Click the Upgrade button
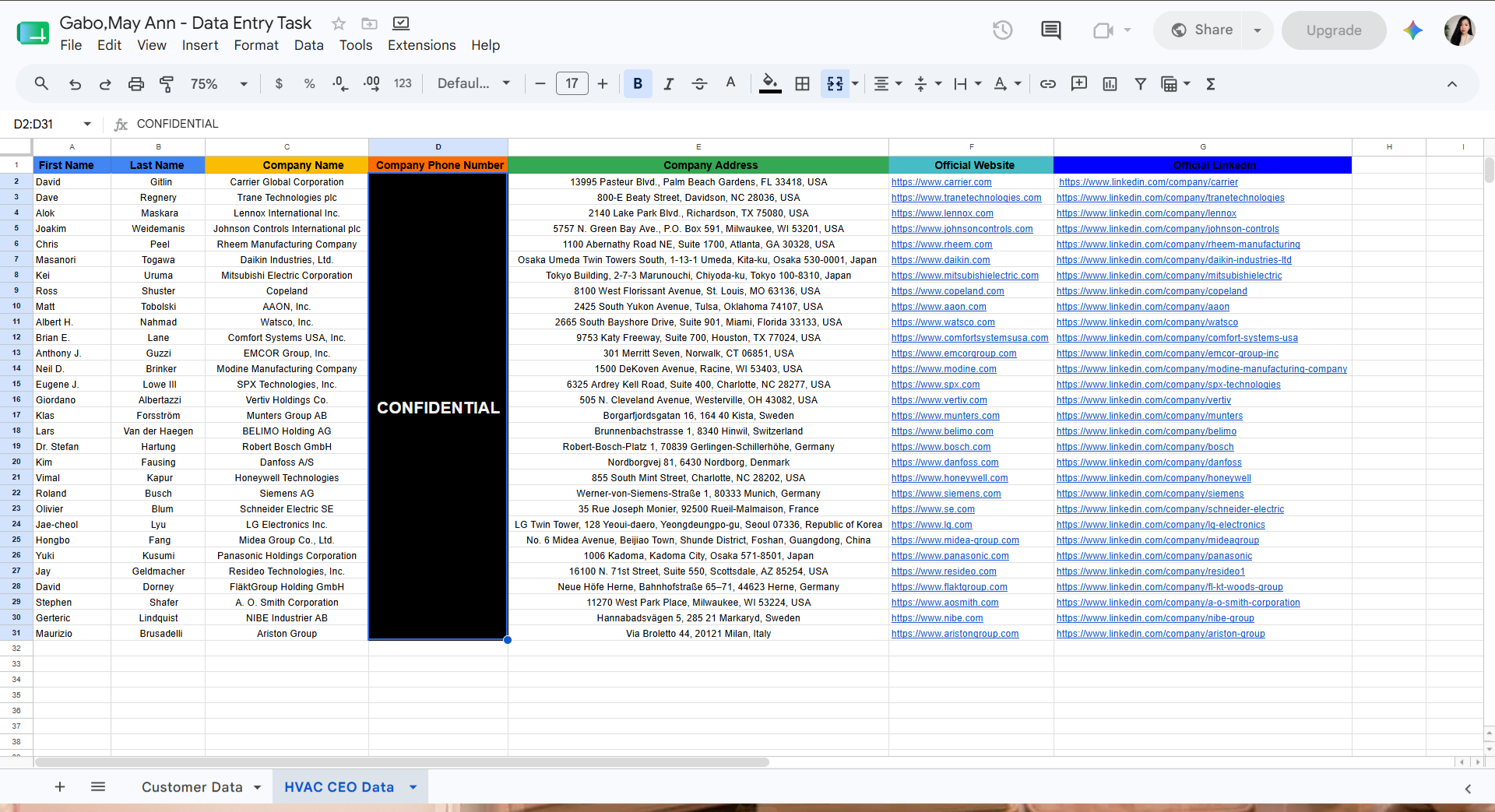1495x812 pixels. [1334, 30]
